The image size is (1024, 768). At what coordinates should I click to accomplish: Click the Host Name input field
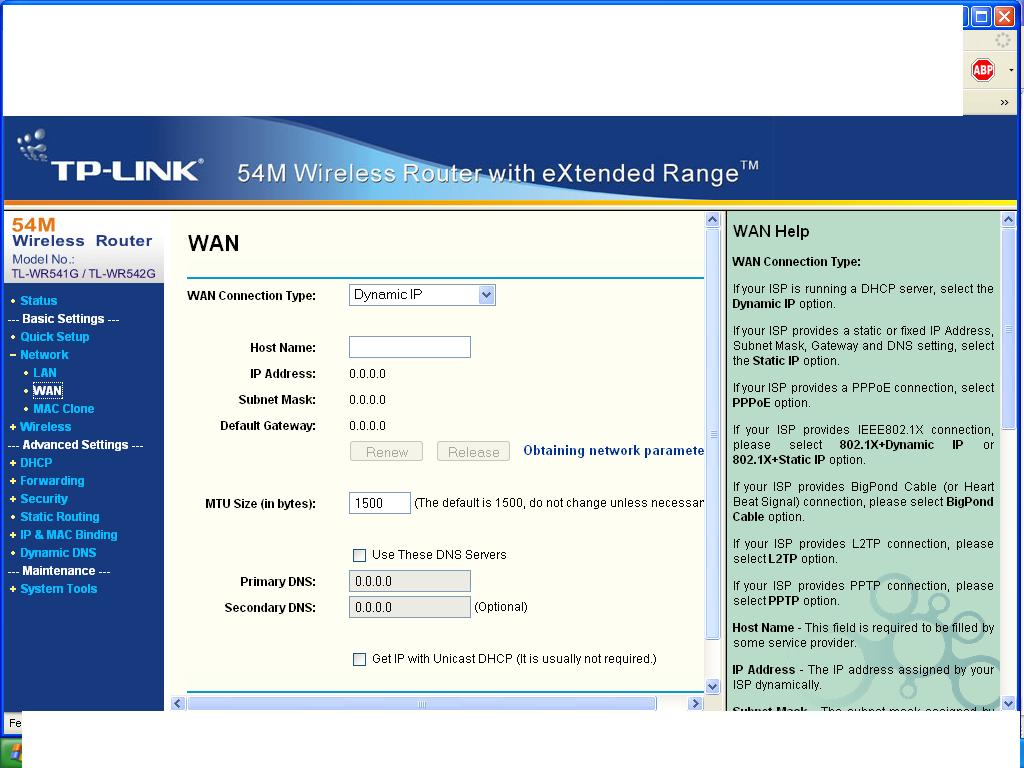click(409, 347)
